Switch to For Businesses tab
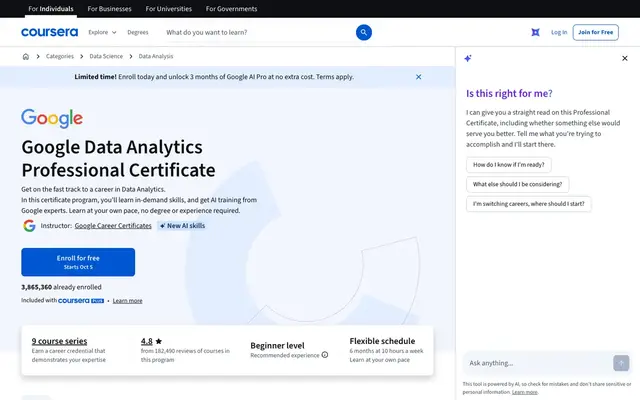Viewport: 640px width, 400px height. pyautogui.click(x=109, y=9)
